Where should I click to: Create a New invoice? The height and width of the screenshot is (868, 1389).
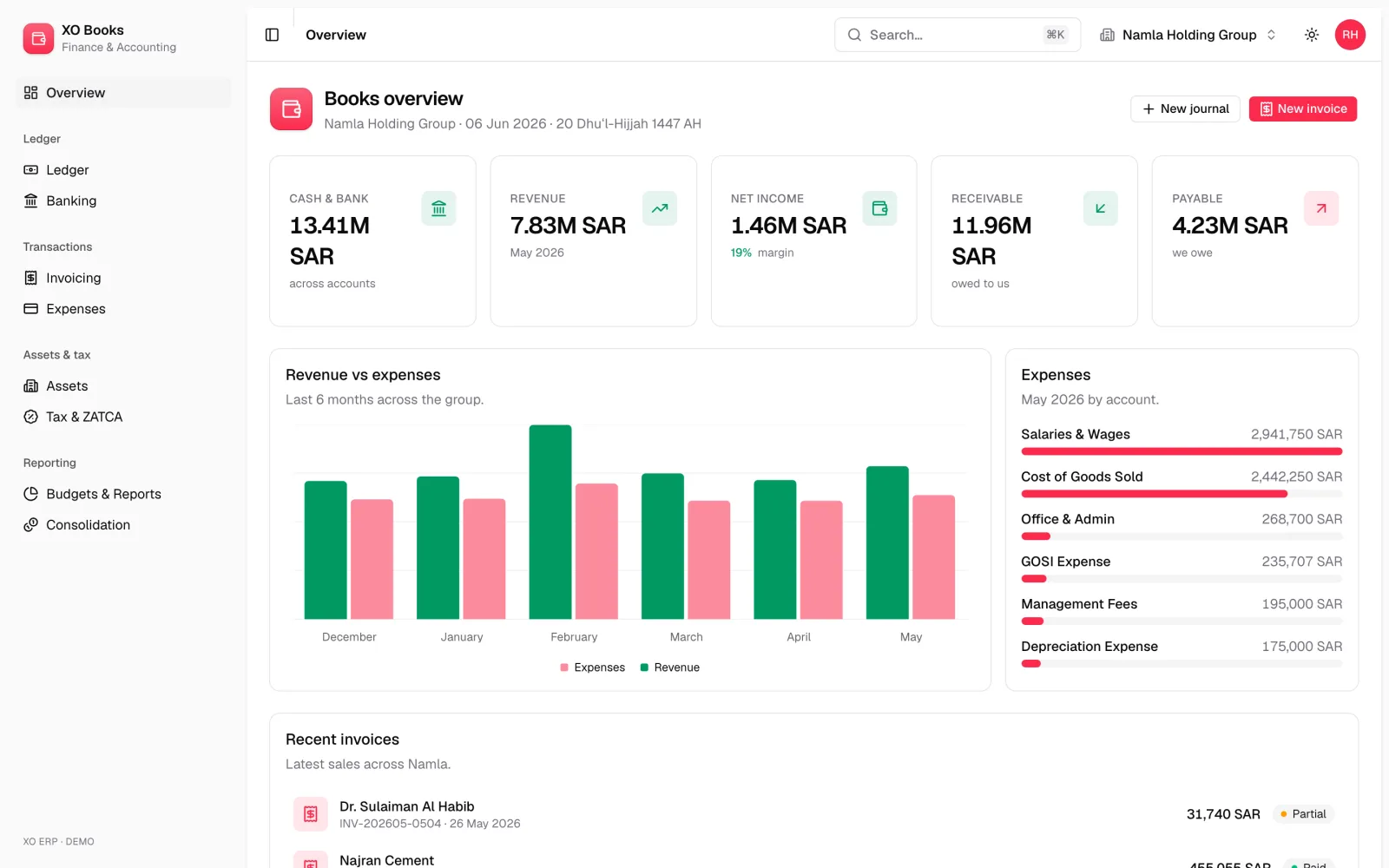click(x=1303, y=108)
